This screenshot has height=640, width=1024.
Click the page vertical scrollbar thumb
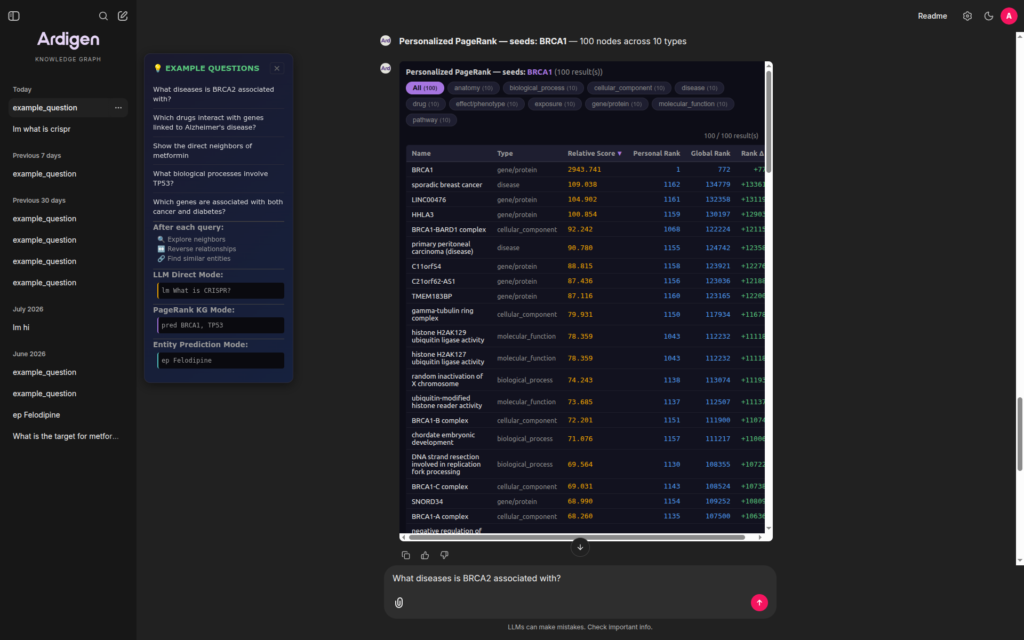(1019, 434)
